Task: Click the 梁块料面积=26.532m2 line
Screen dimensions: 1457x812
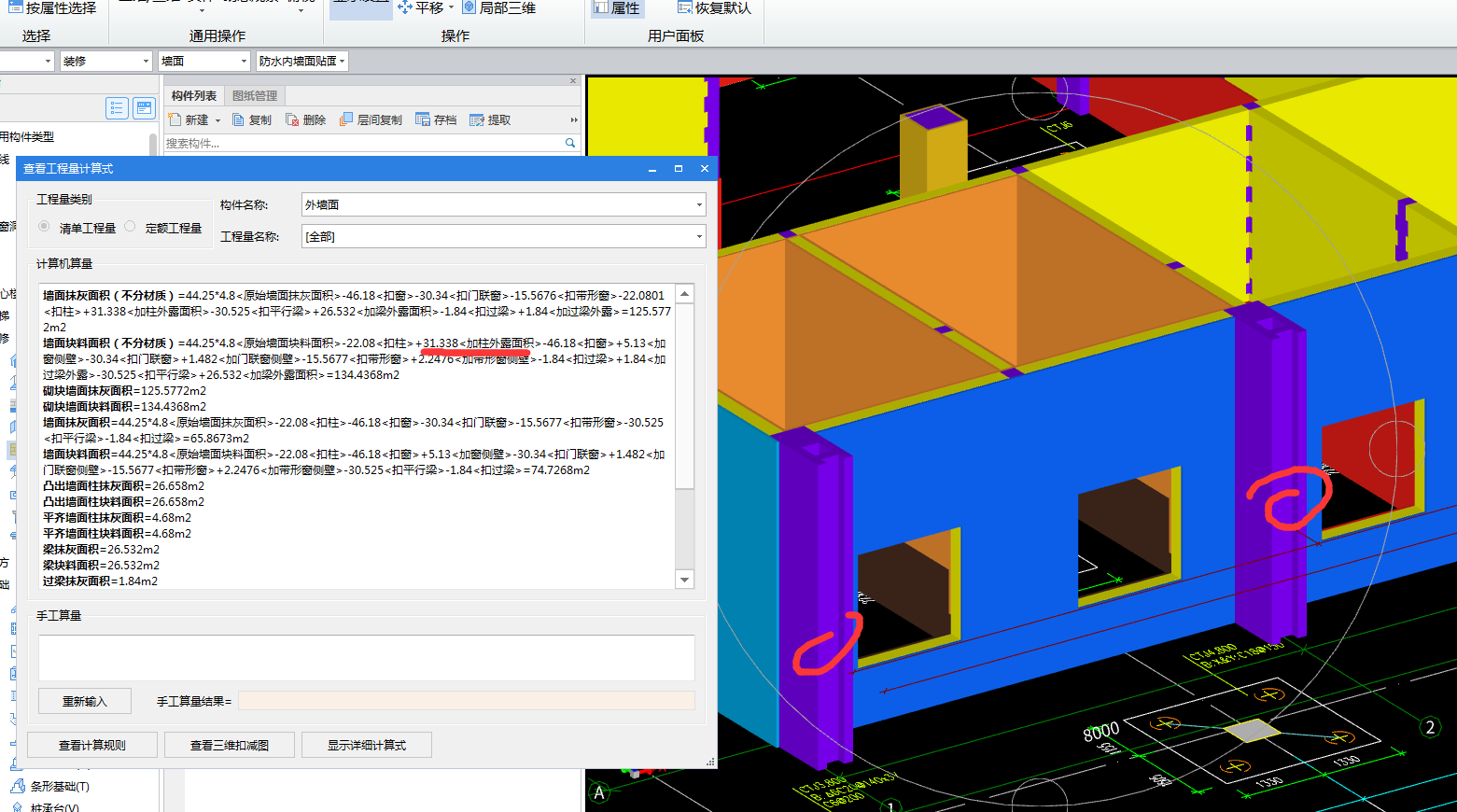Action: click(x=101, y=565)
